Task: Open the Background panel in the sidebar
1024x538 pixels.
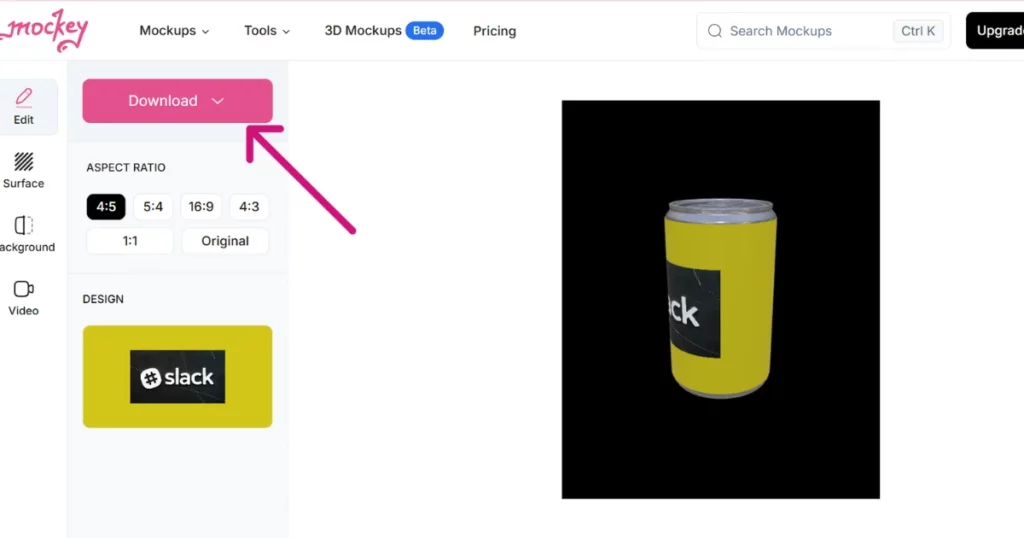Action: click(24, 234)
